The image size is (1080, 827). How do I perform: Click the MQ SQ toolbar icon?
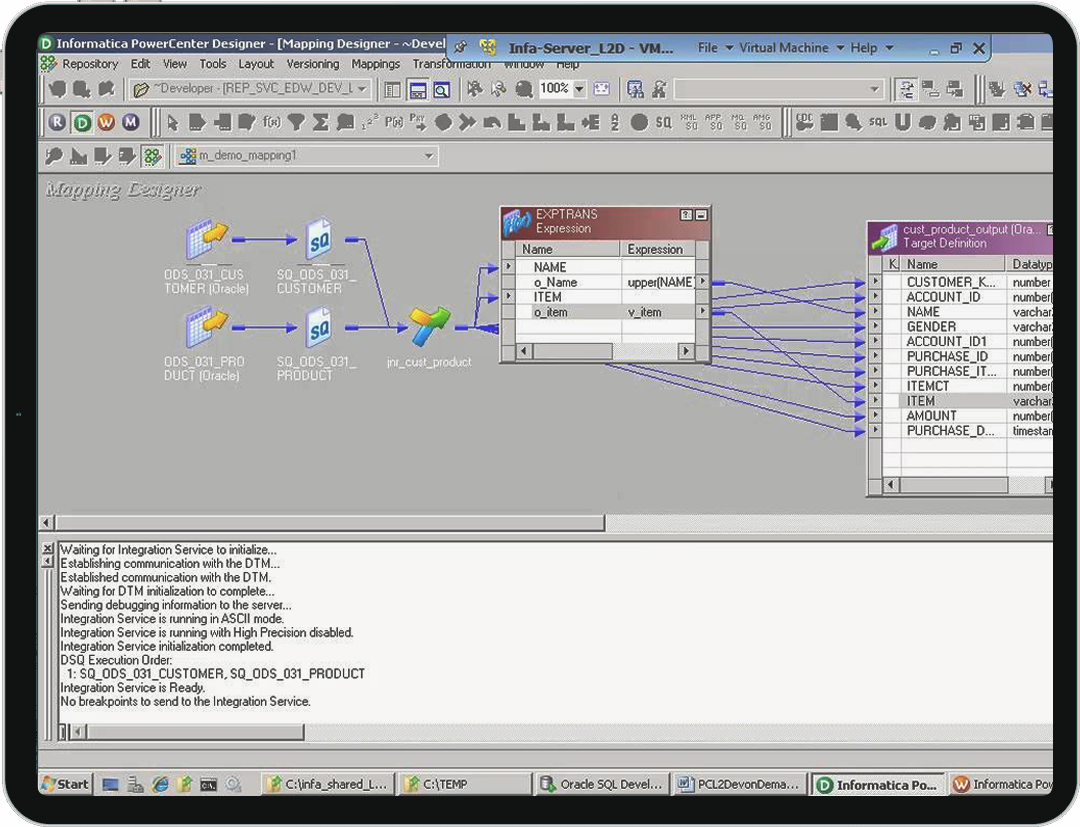[x=738, y=123]
